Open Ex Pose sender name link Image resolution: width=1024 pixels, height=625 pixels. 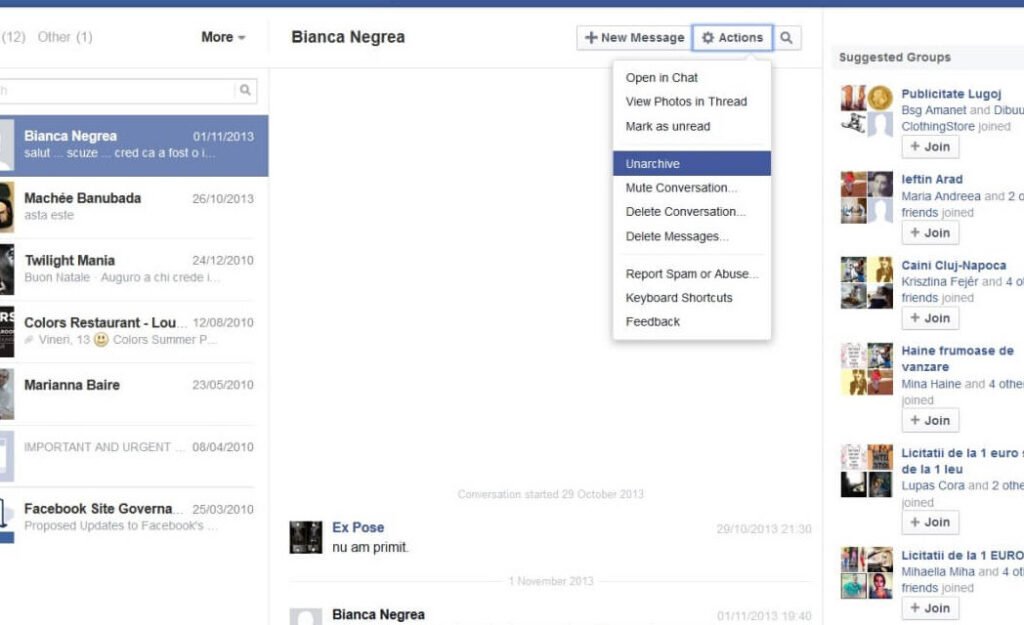(358, 527)
